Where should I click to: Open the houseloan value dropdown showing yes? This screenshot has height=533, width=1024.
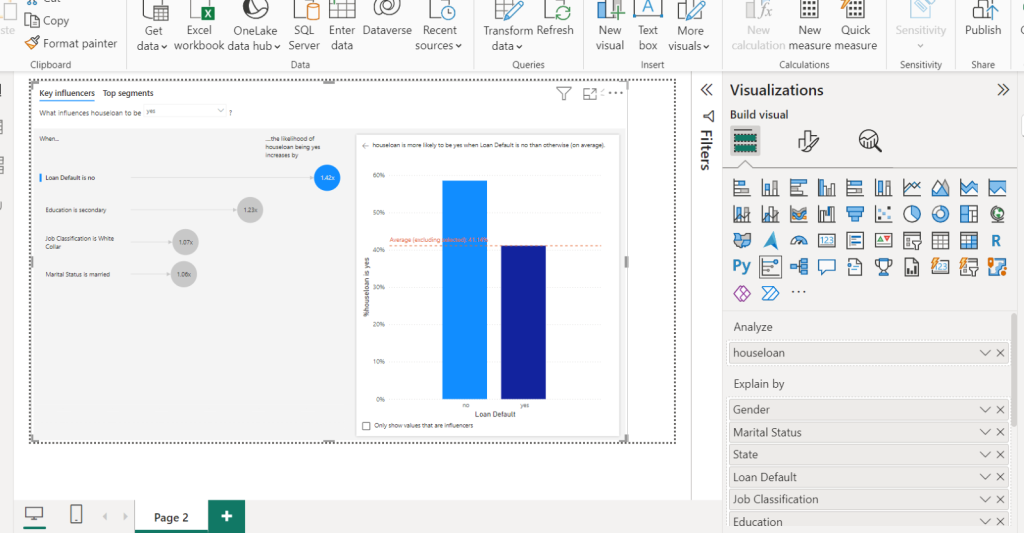point(185,112)
